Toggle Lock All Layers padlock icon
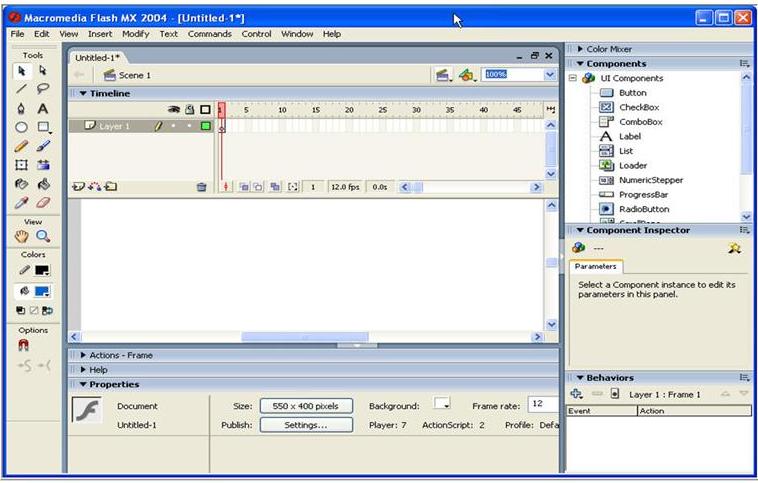 pos(190,110)
